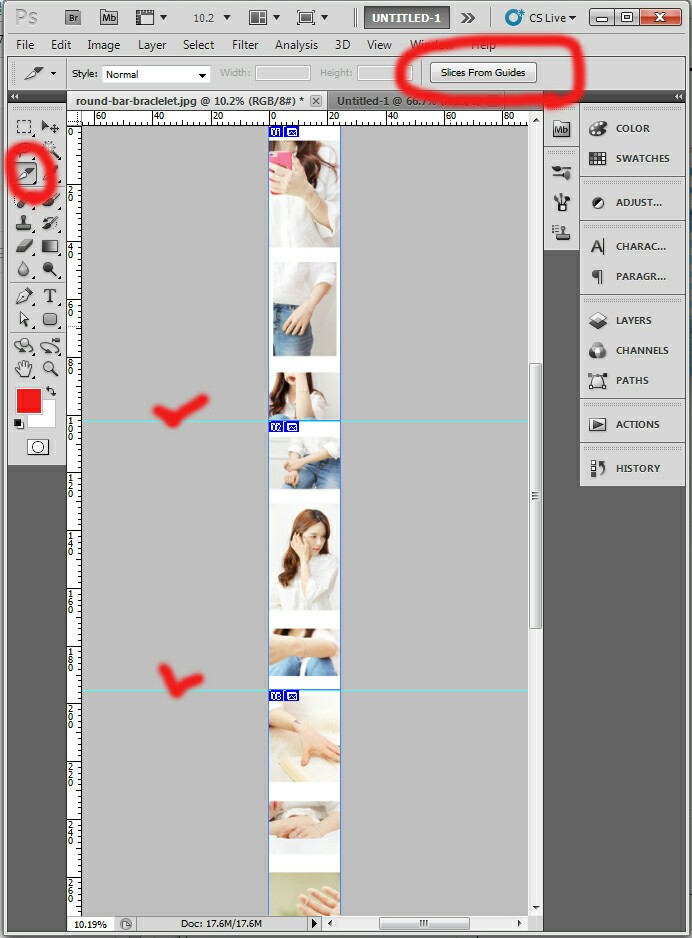Viewport: 692px width, 938px height.
Task: Select the 3D Object Rotate tool
Action: [24, 345]
